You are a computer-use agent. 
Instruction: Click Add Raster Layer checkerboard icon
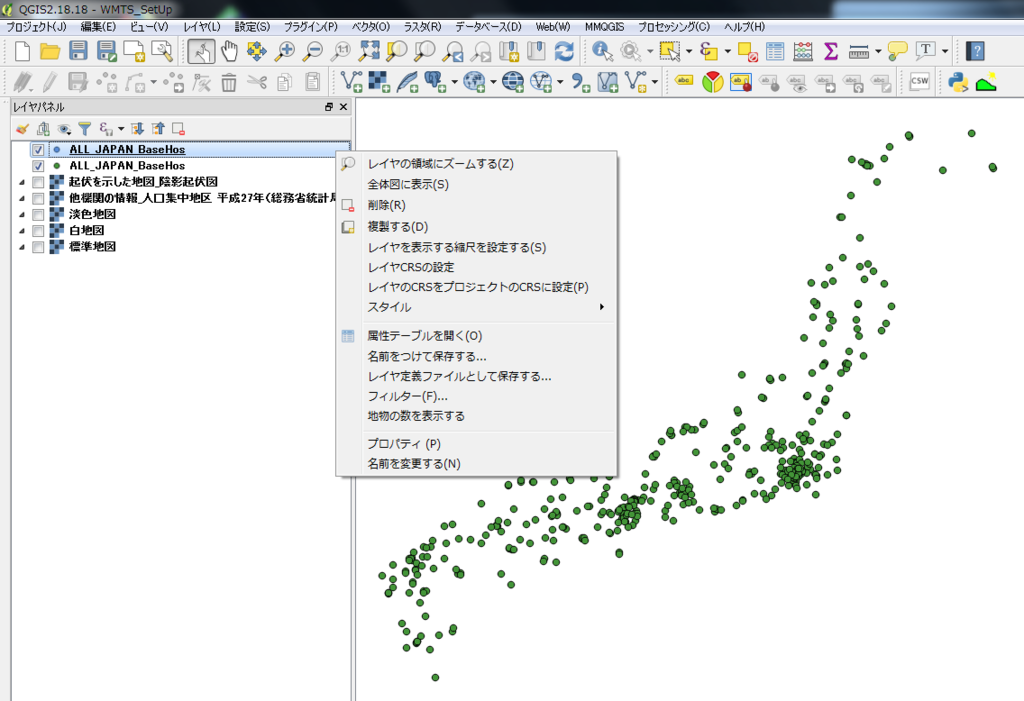(x=379, y=82)
